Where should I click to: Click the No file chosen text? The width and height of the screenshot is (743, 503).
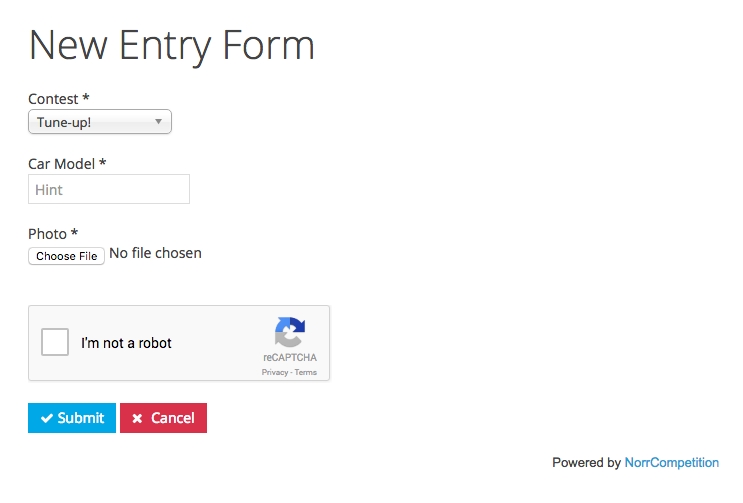click(x=155, y=253)
